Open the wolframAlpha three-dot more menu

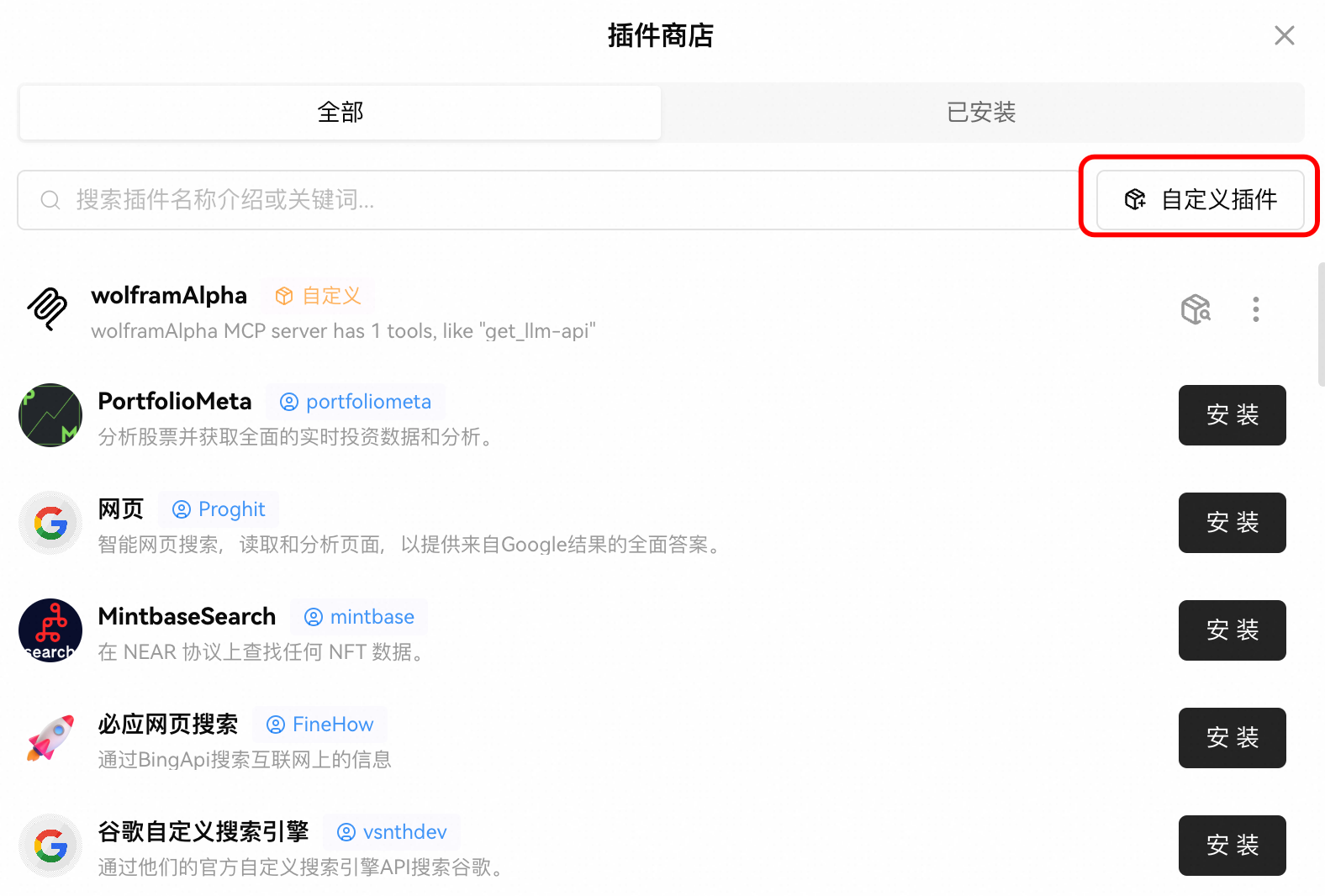(x=1255, y=309)
